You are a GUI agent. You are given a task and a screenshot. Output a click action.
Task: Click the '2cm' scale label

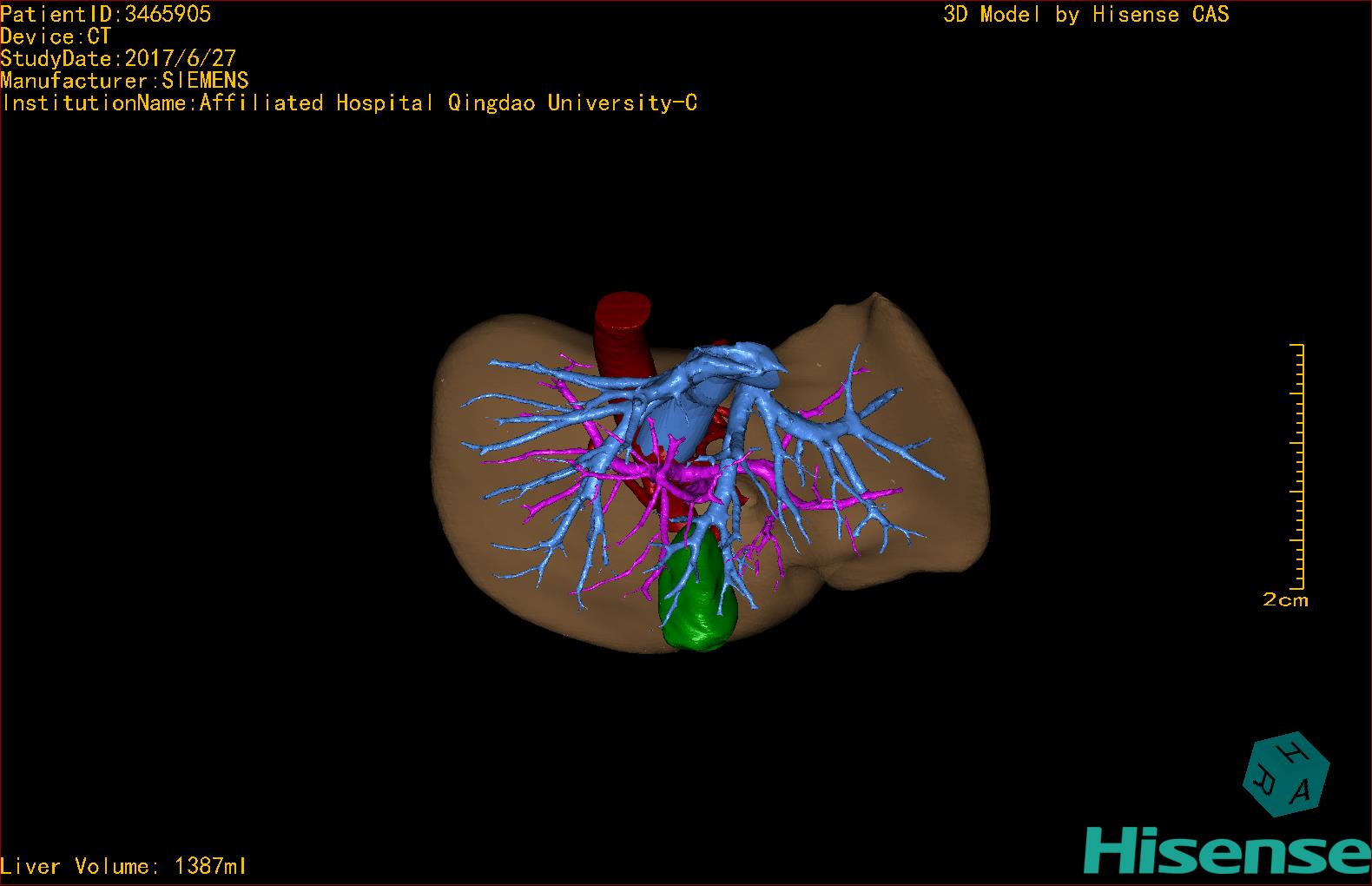(1285, 600)
